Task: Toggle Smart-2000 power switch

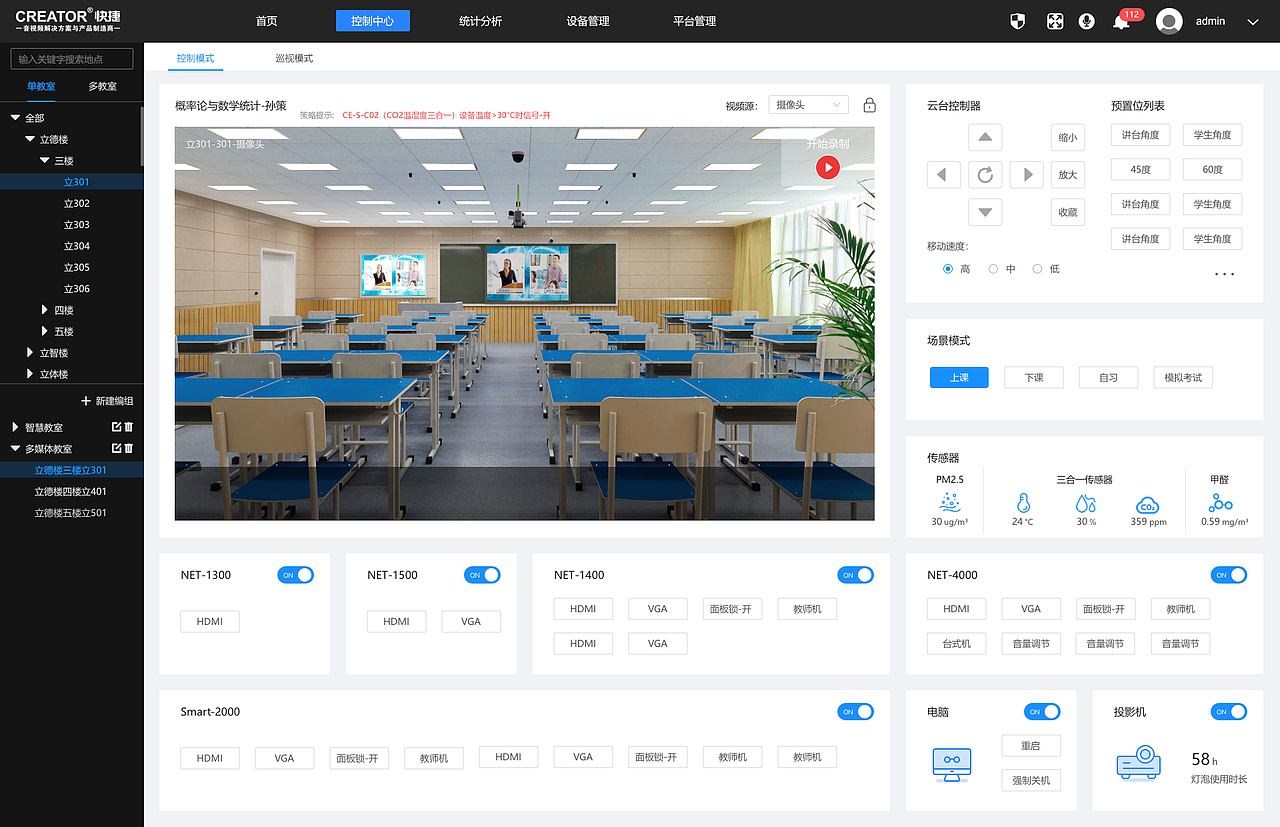Action: [855, 712]
